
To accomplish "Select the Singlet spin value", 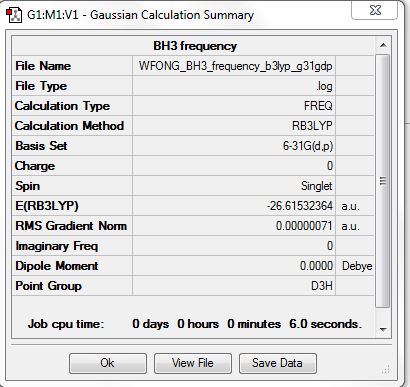I will 316,186.
